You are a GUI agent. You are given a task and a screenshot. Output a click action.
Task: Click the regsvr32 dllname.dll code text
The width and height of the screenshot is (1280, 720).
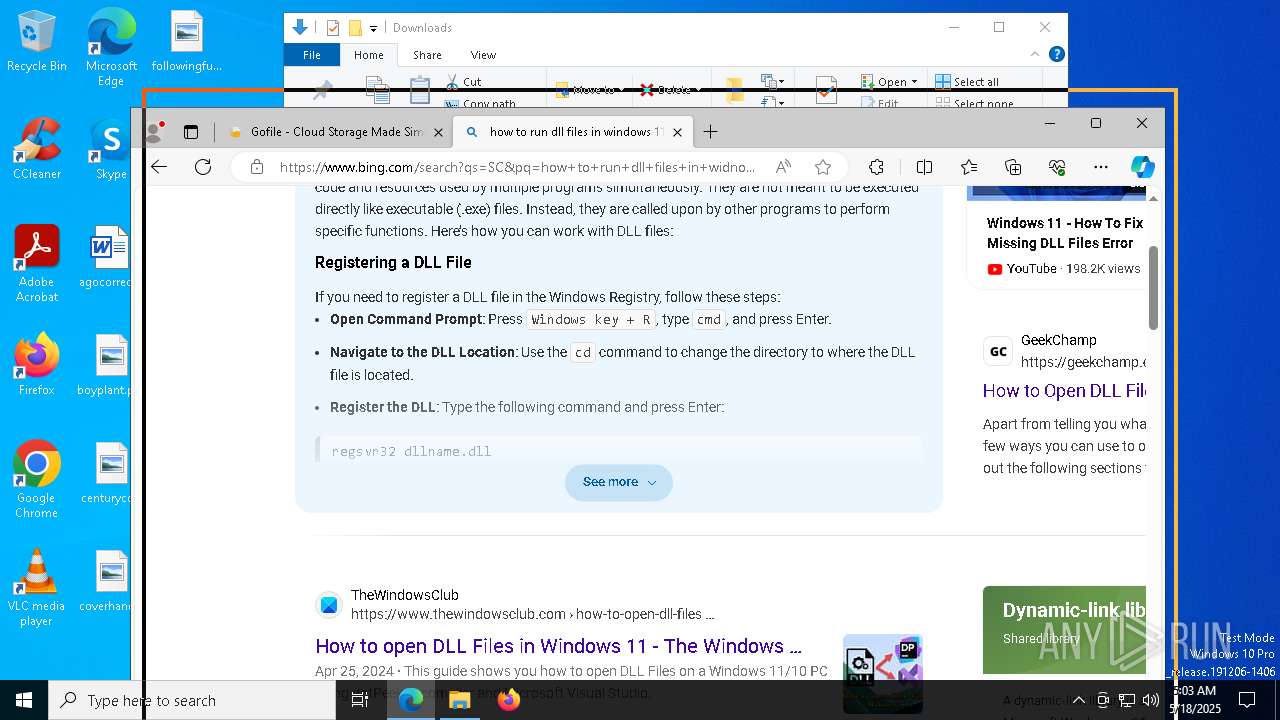pyautogui.click(x=411, y=451)
